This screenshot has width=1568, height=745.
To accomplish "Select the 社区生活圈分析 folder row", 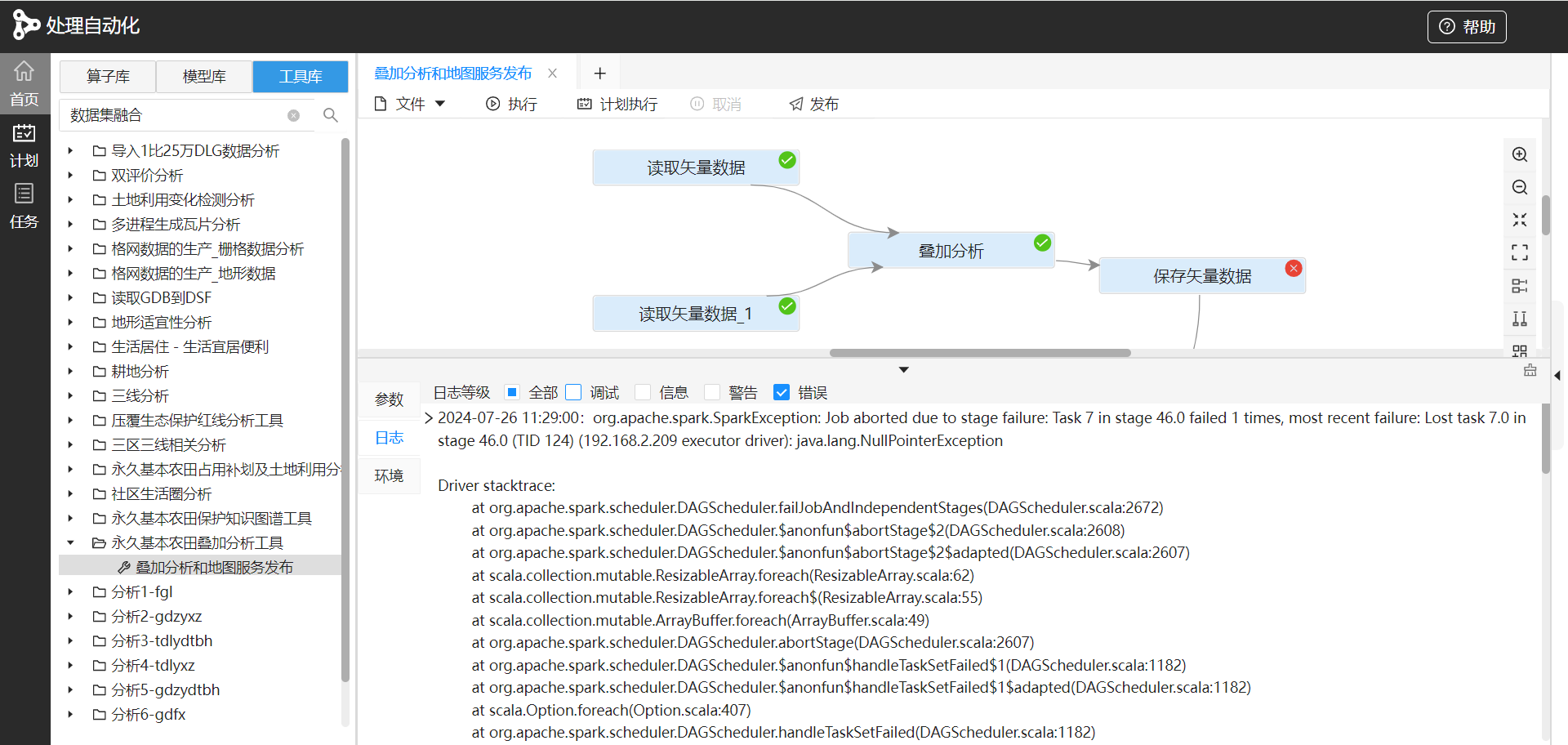I will [200, 493].
